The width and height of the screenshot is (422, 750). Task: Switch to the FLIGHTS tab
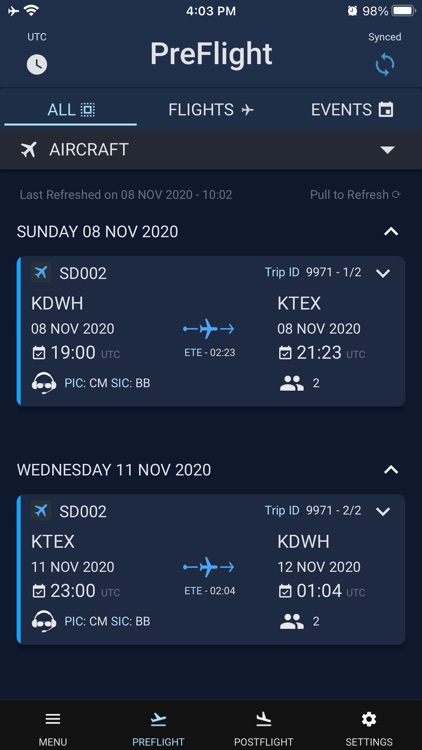click(211, 110)
